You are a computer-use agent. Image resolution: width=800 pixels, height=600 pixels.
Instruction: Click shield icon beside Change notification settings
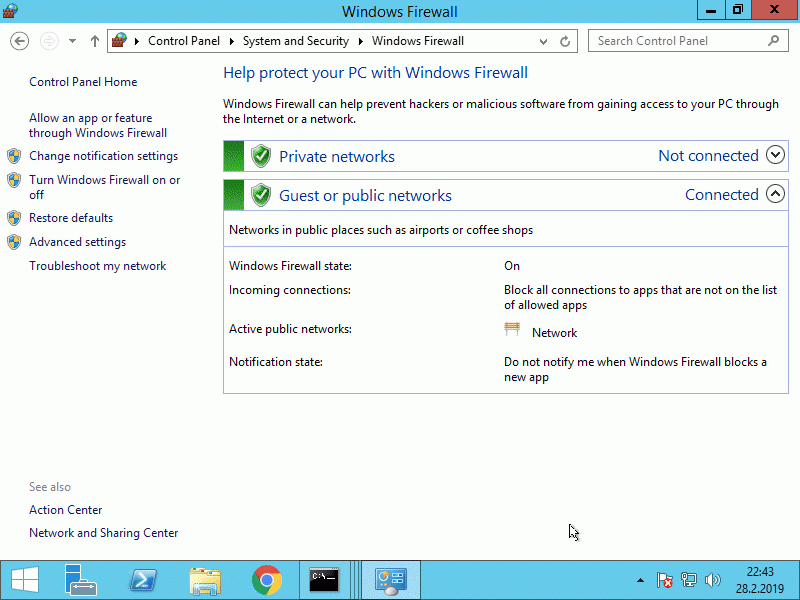point(14,156)
